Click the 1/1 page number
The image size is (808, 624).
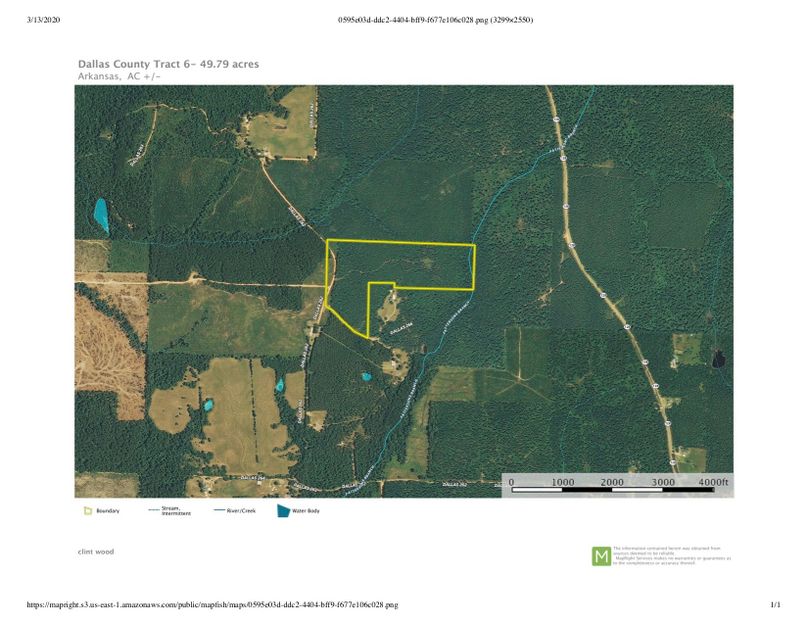[774, 605]
